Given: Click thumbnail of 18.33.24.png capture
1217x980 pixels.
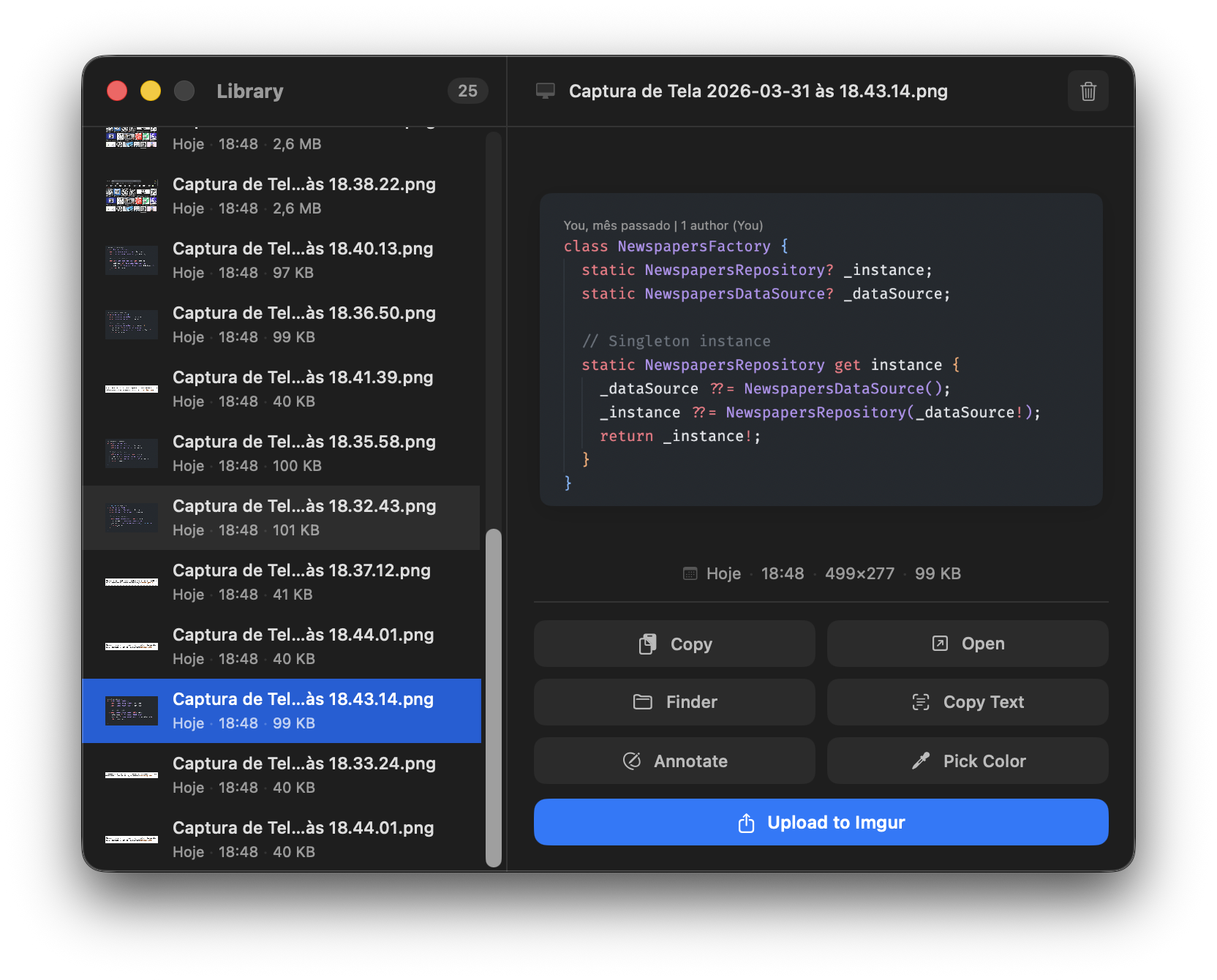Looking at the screenshot, I should tap(132, 775).
